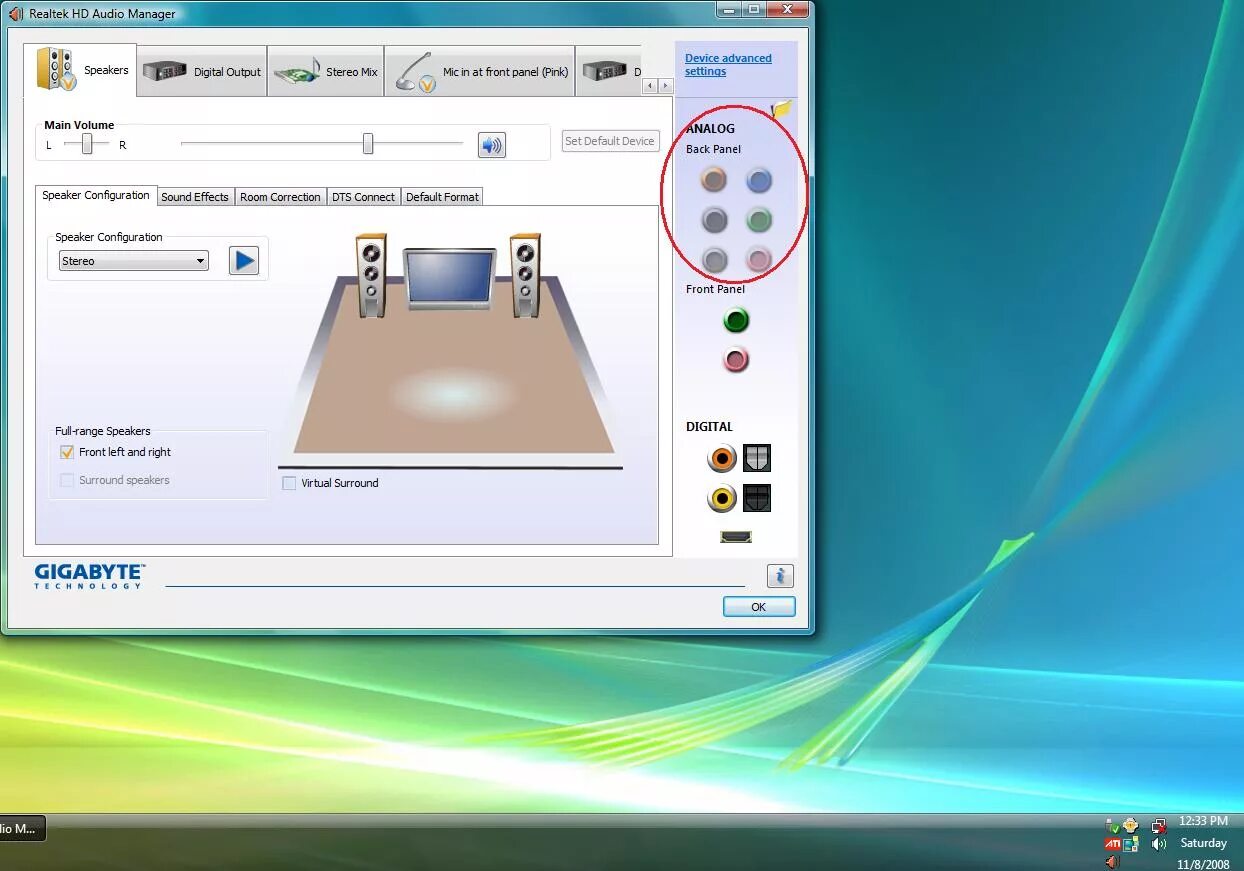The width and height of the screenshot is (1244, 871).
Task: Switch to the Stereo Mix tab
Action: pyautogui.click(x=326, y=72)
